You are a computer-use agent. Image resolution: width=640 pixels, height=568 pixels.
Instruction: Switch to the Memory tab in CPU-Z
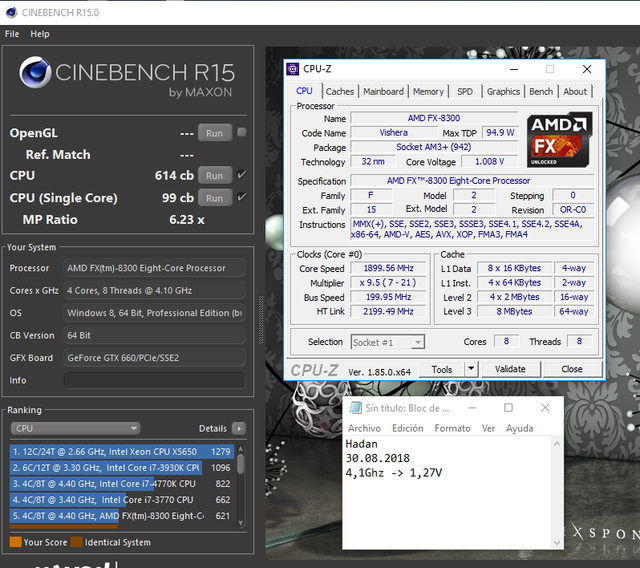click(428, 91)
